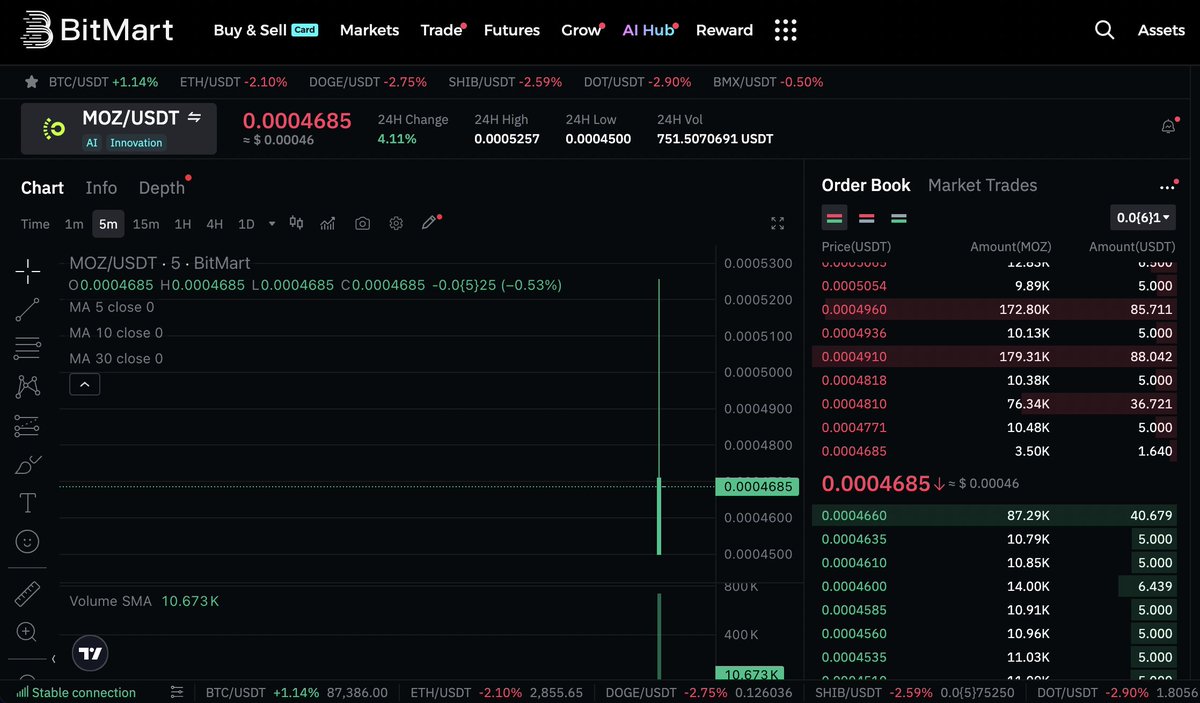This screenshot has width=1200, height=703.
Task: Select the 5m timeframe
Action: point(108,224)
